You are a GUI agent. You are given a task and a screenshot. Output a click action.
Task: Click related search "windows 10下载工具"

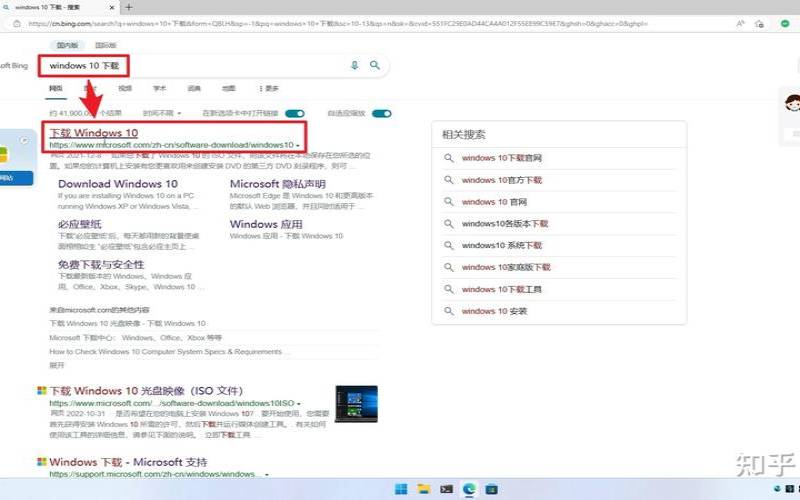pos(502,289)
